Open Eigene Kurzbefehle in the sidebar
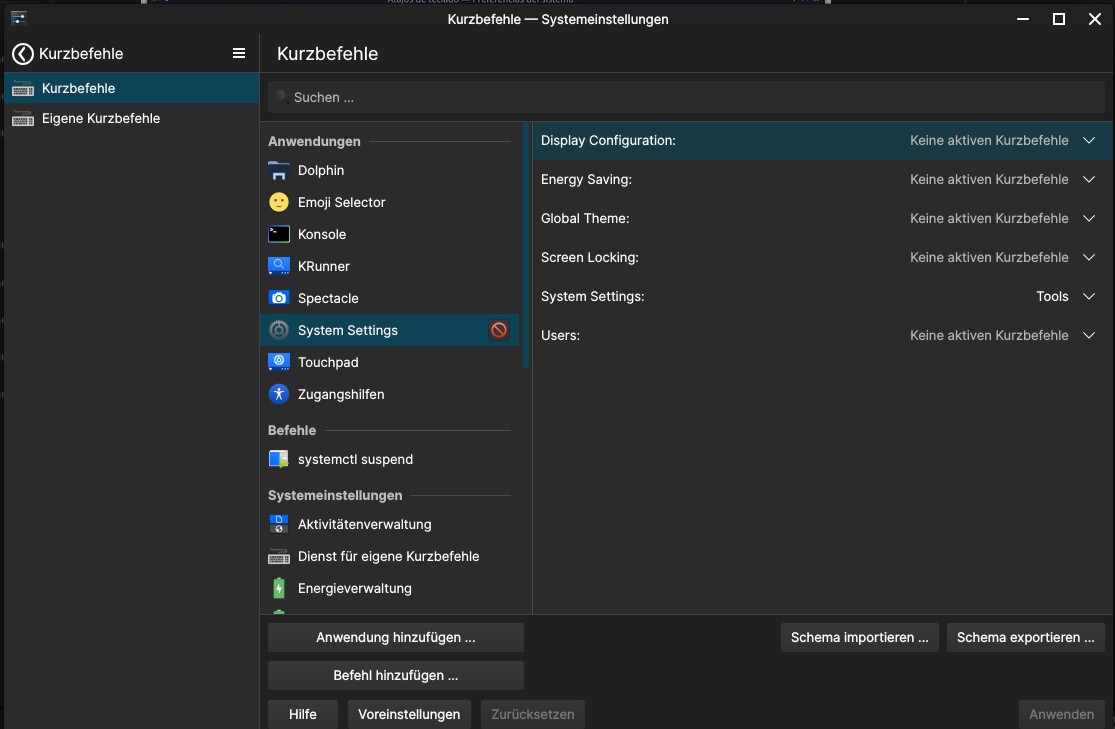This screenshot has height=729, width=1115. click(100, 118)
